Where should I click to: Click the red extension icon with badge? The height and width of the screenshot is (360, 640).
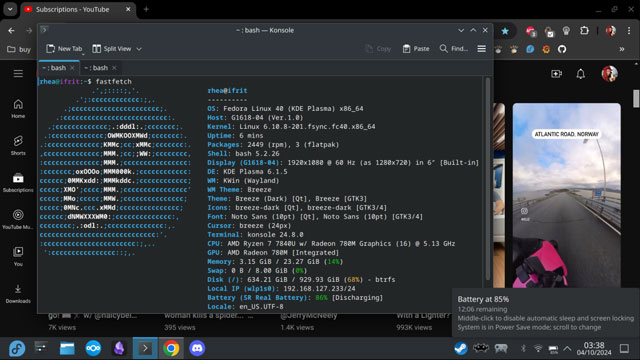pos(531,31)
